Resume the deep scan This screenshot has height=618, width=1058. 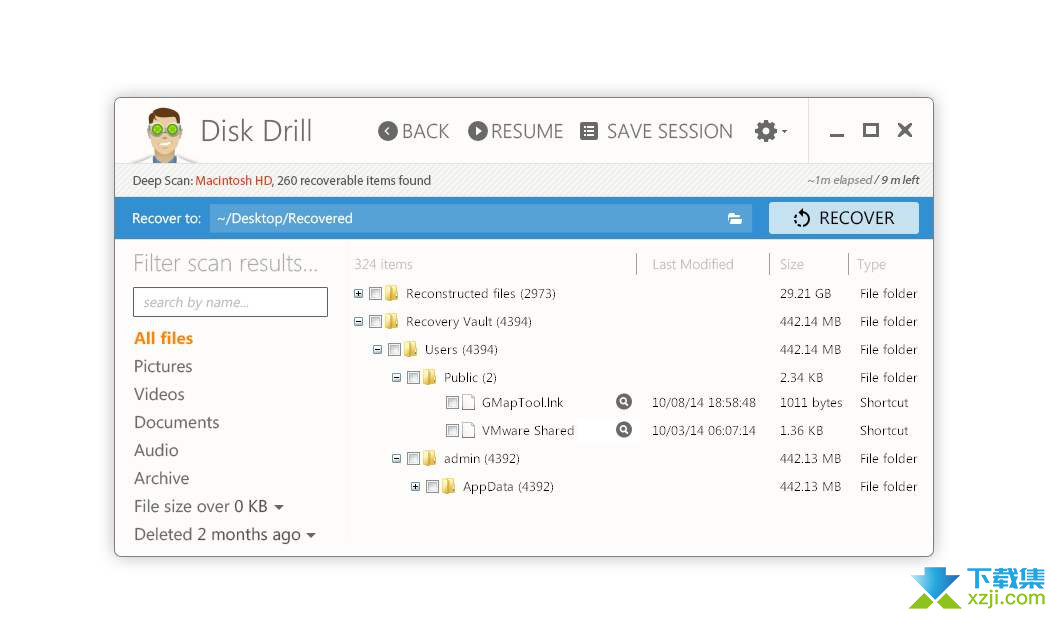[x=516, y=131]
